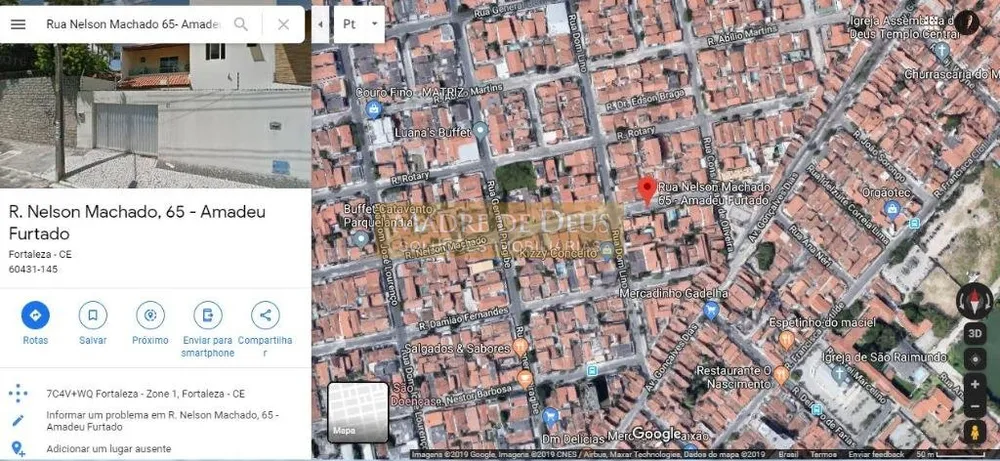This screenshot has height=461, width=1000.
Task: Clear search with the X icon
Action: pos(284,24)
